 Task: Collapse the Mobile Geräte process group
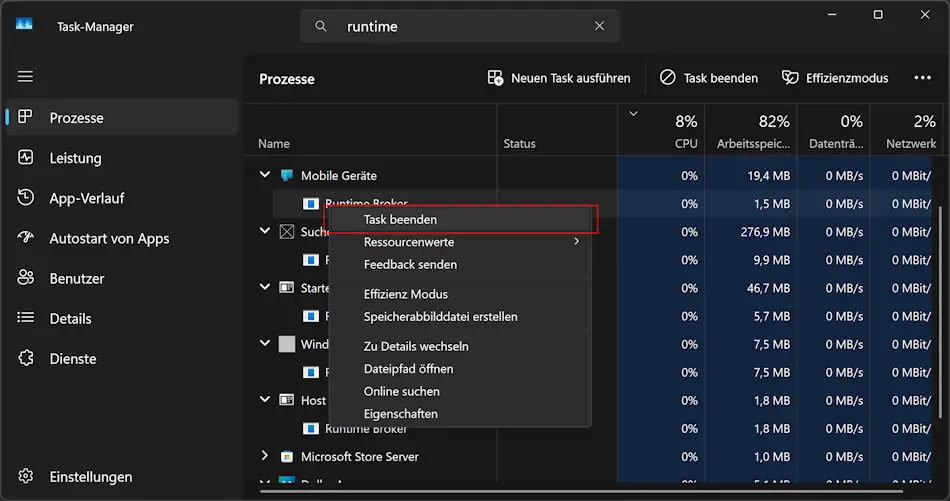point(265,175)
